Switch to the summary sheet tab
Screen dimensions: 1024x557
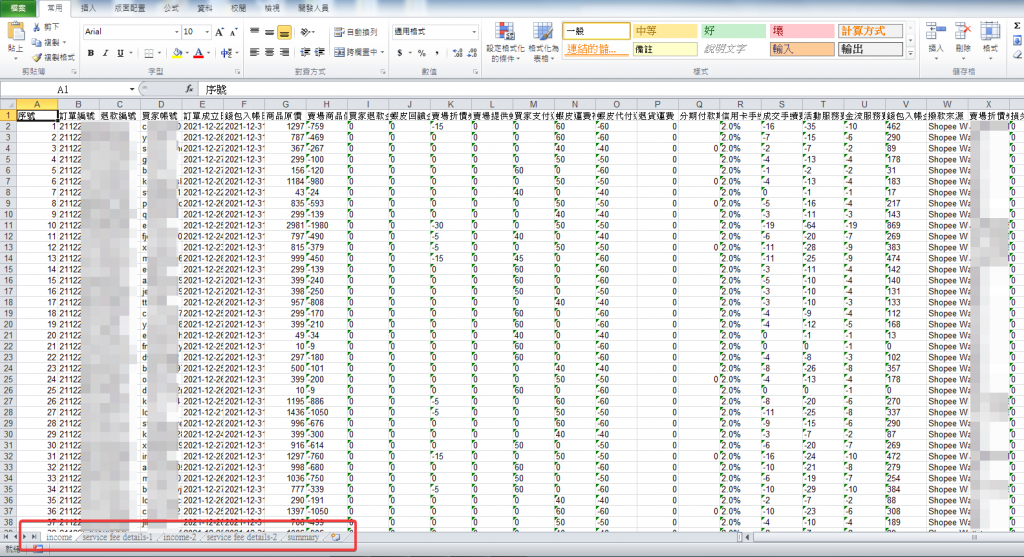click(x=303, y=537)
